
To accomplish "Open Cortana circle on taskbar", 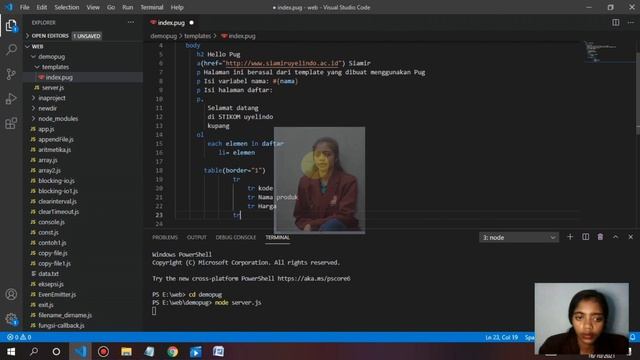I will 56,351.
